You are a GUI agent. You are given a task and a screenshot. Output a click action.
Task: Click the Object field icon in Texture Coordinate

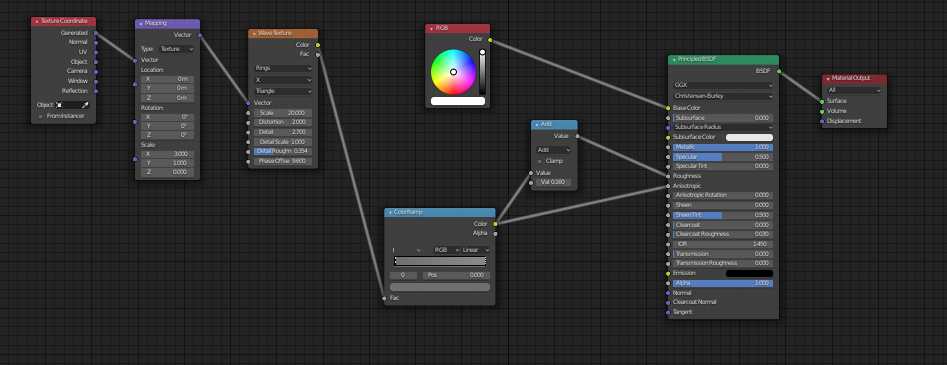[x=59, y=105]
